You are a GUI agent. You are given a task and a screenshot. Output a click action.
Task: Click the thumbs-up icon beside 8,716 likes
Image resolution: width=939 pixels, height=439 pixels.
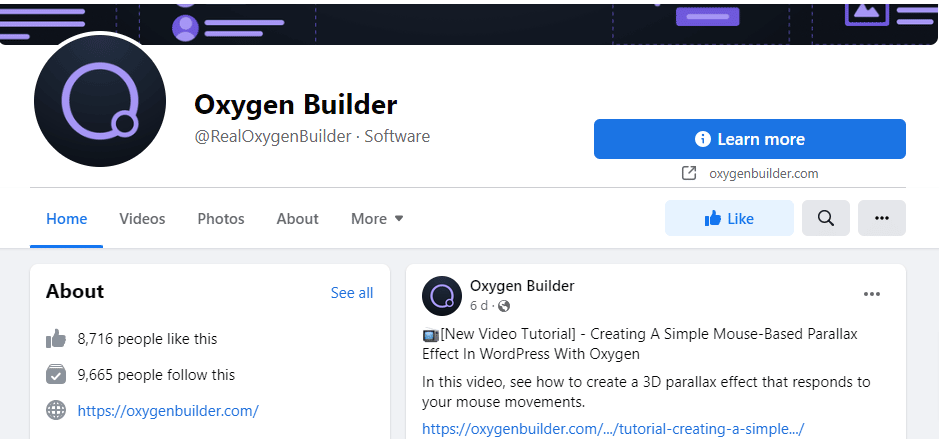point(56,339)
